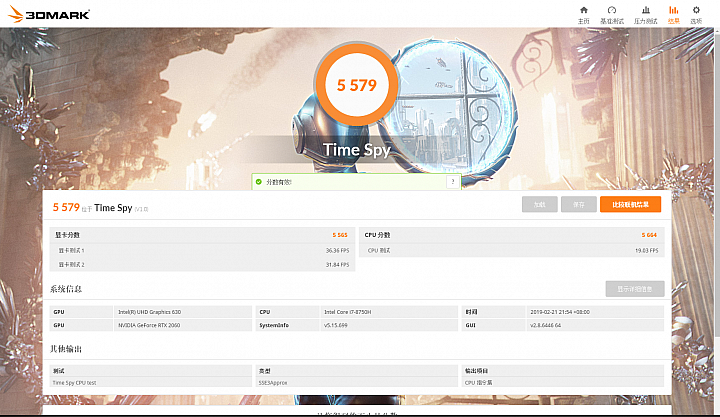
Task: Click the 其他输出 other output heading
Action: coord(66,349)
